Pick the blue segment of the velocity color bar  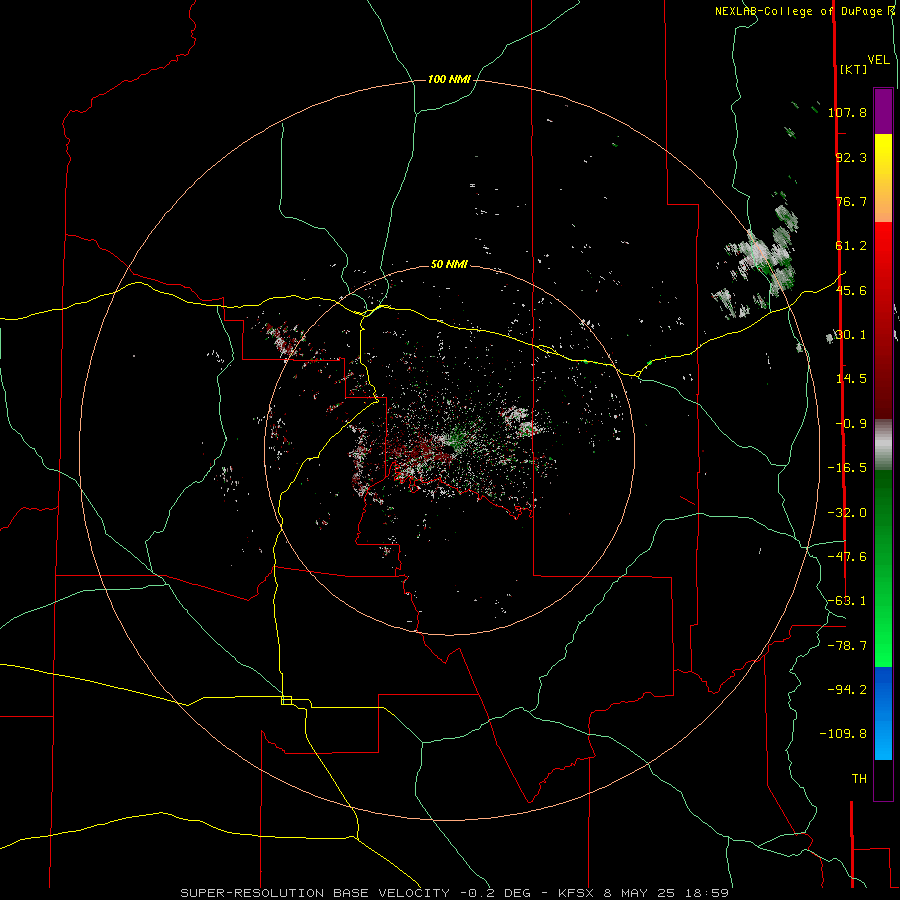(883, 713)
